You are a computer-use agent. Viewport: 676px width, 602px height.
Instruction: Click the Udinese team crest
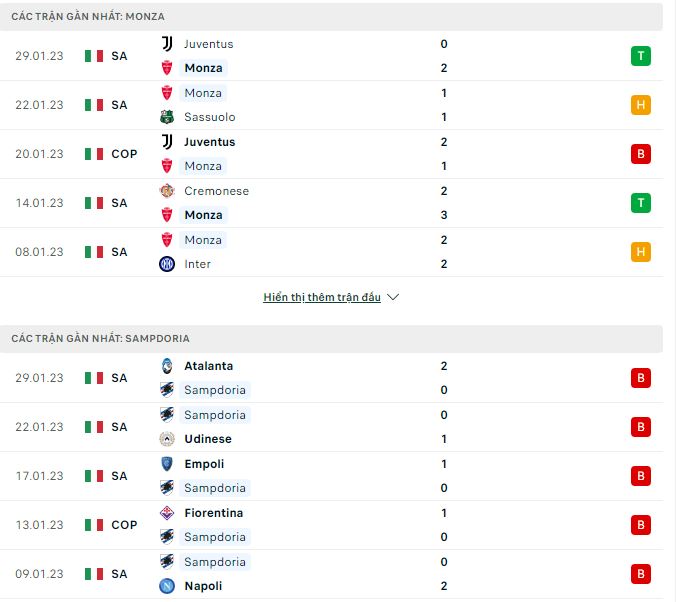click(x=167, y=439)
